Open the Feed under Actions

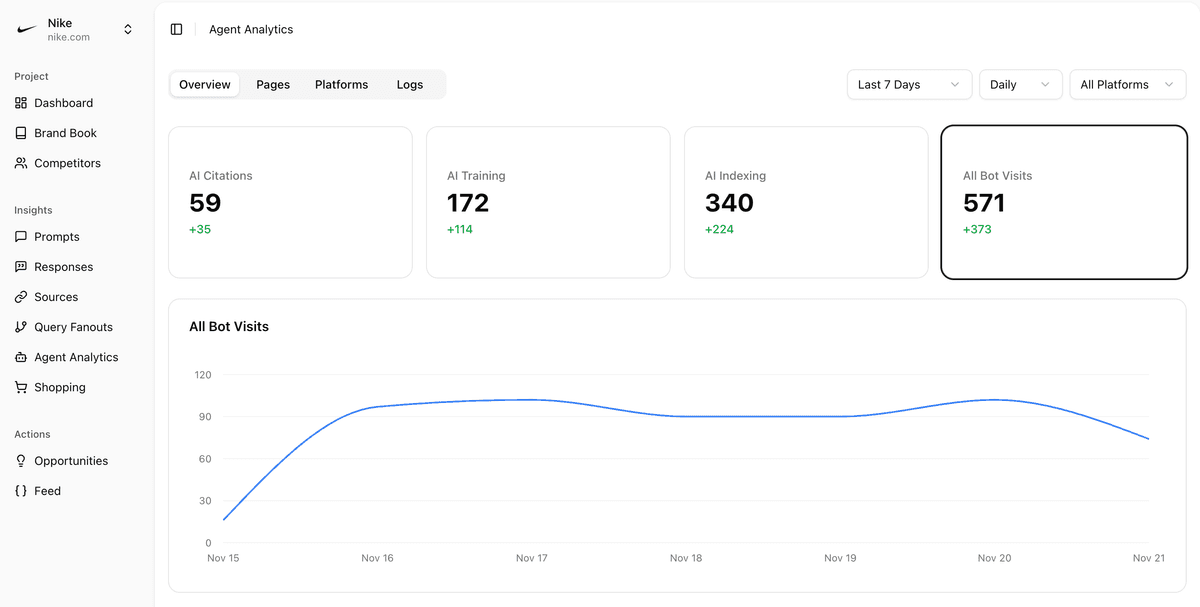(x=48, y=490)
